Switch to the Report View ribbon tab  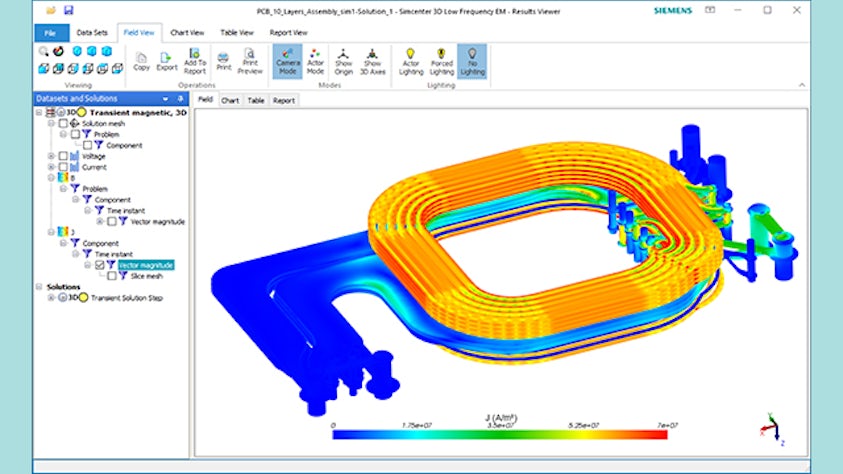pyautogui.click(x=288, y=33)
